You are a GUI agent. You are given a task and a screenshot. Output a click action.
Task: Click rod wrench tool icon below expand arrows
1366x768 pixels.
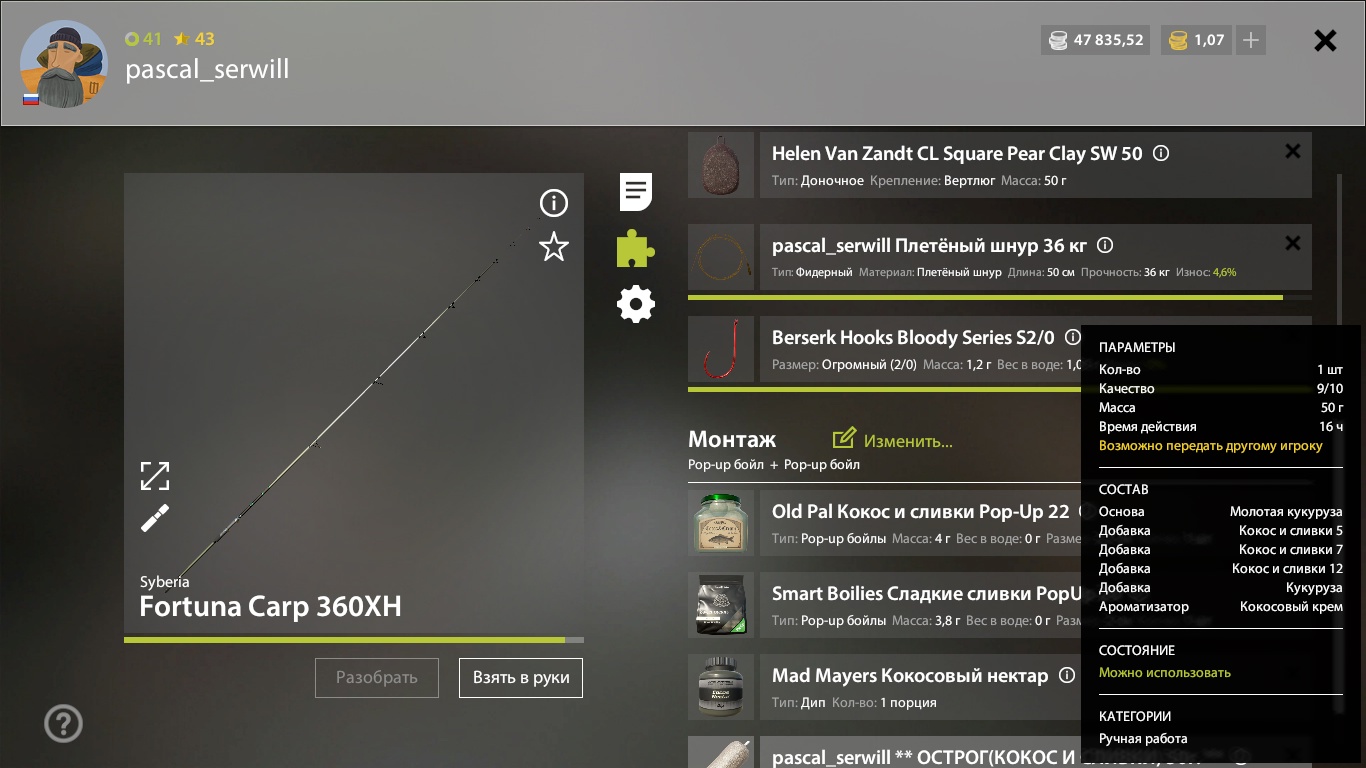point(155,518)
